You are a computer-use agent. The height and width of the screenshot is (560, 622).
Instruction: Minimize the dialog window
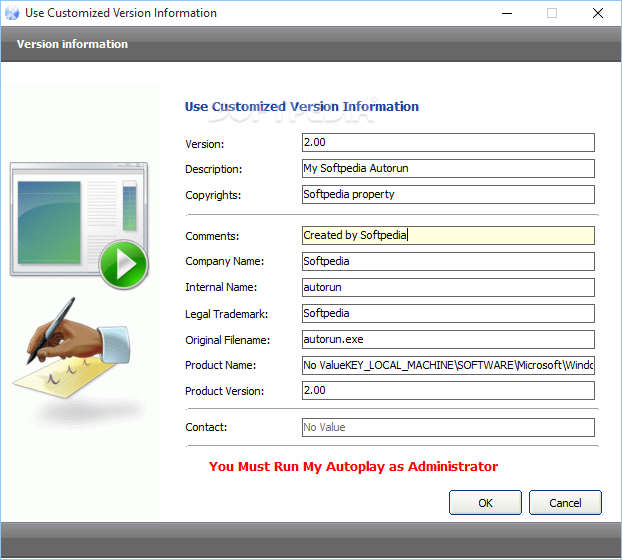[x=507, y=13]
